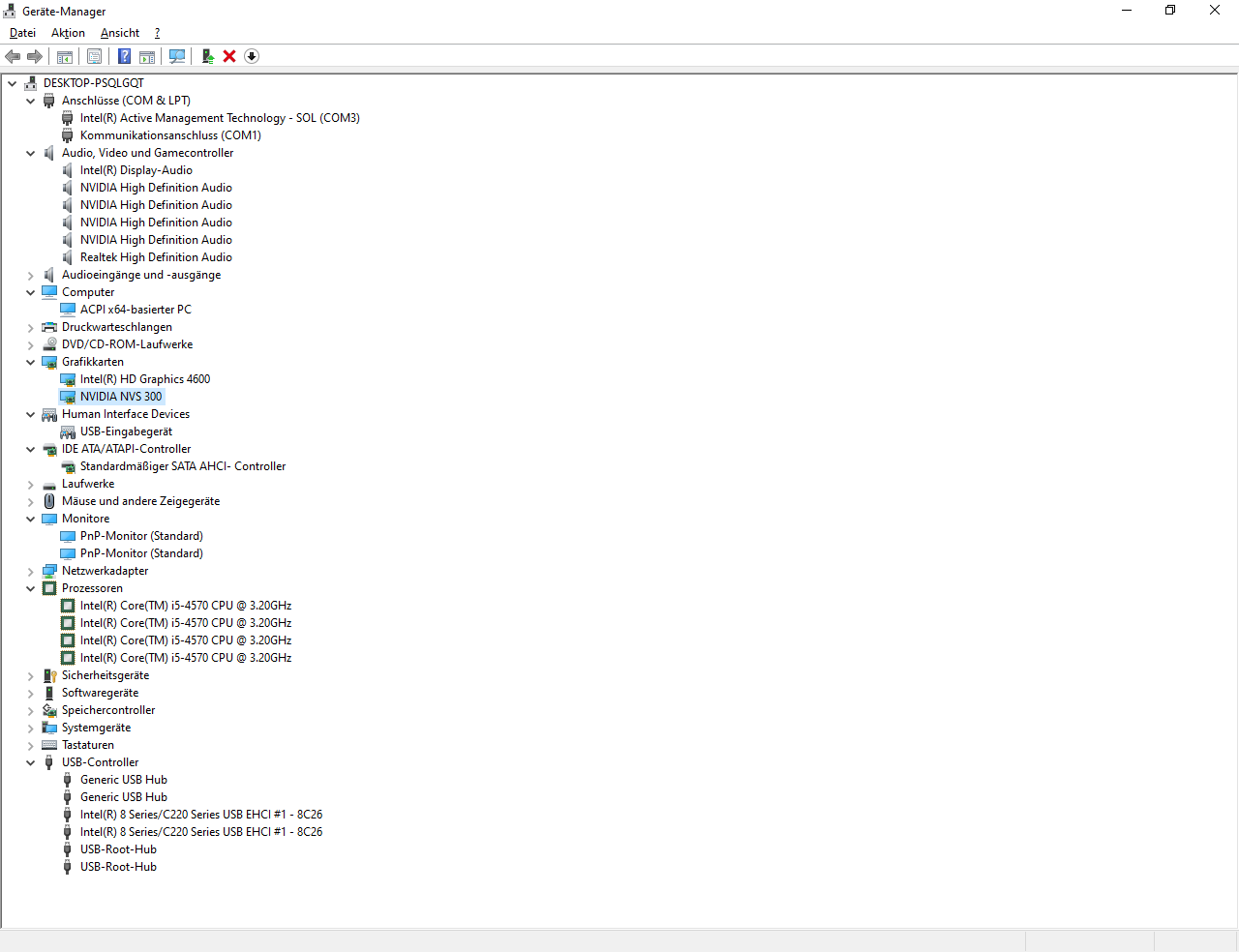Disable the device with the down-arrow circle icon
1239x952 pixels.
coord(252,56)
